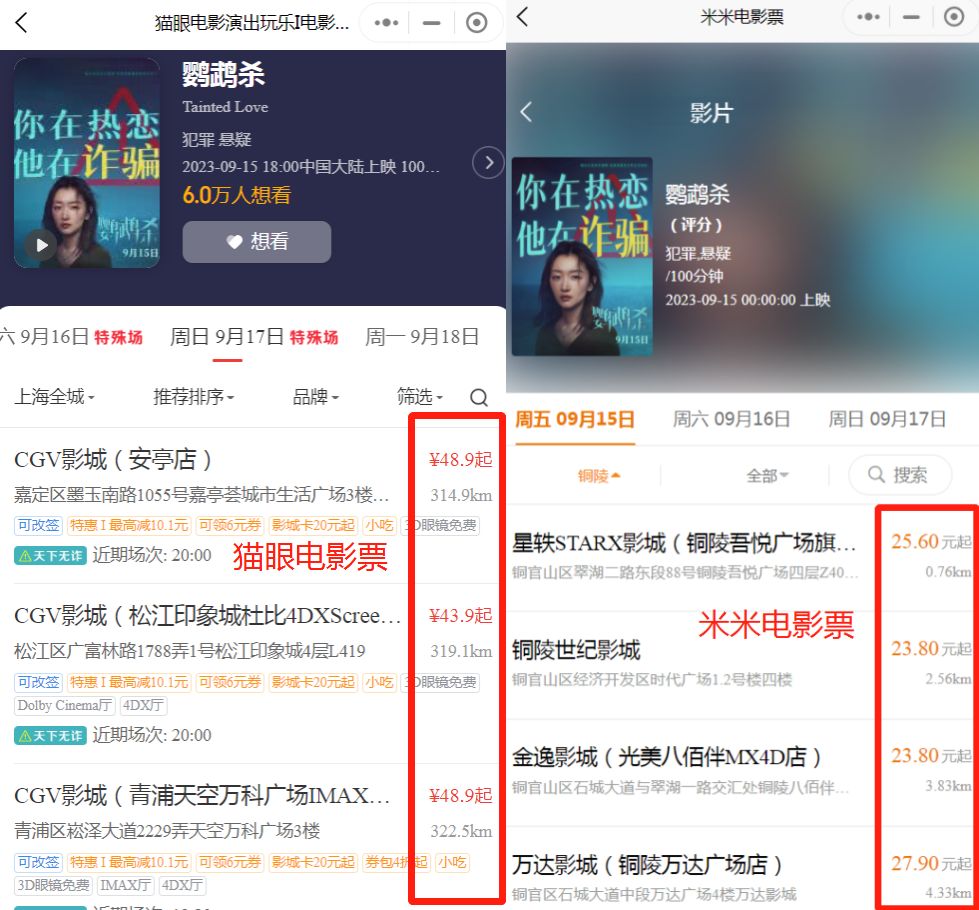
Task: Click back arrow in Maoyan header
Action: tap(21, 23)
